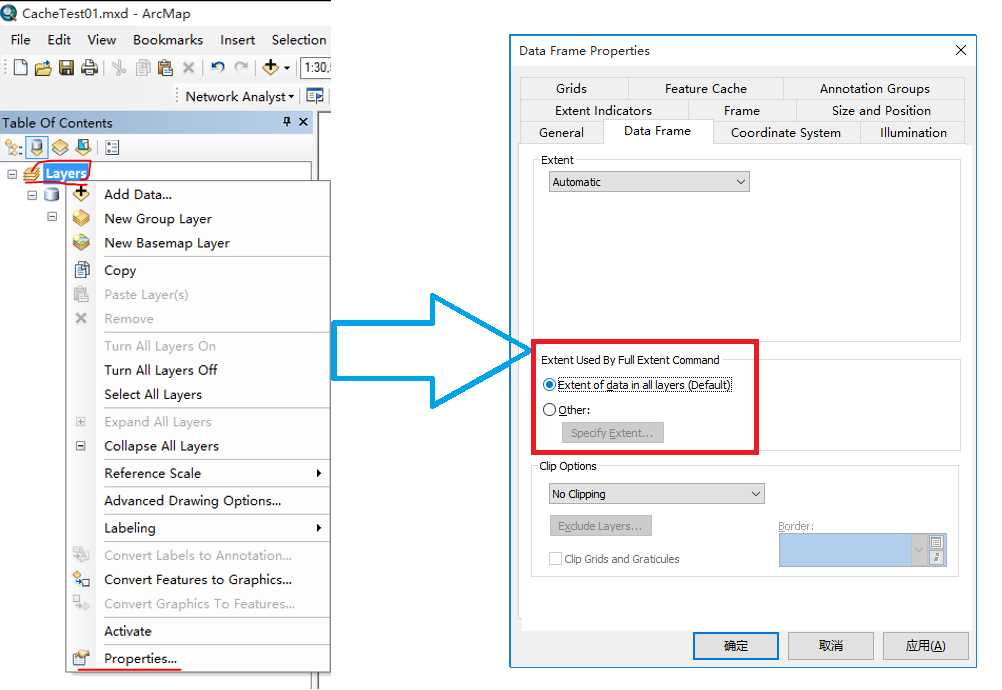This screenshot has width=1002, height=690.
Task: Save the map with Save icon
Action: [66, 67]
